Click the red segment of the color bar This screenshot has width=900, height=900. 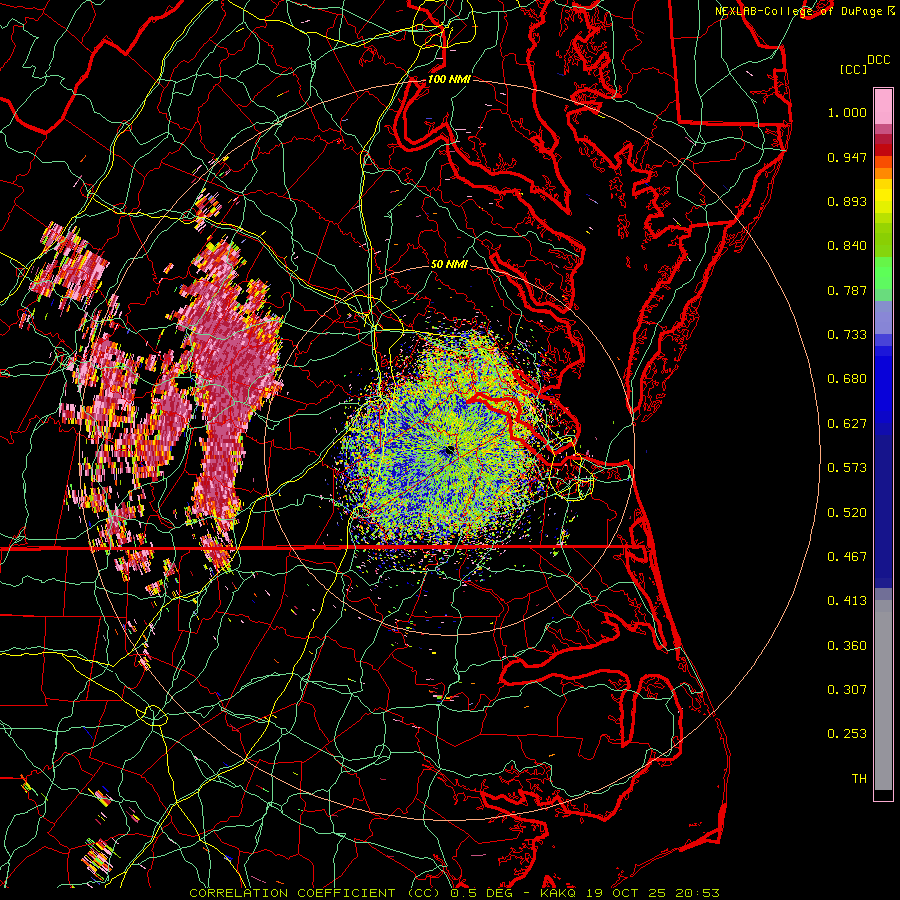click(x=883, y=150)
